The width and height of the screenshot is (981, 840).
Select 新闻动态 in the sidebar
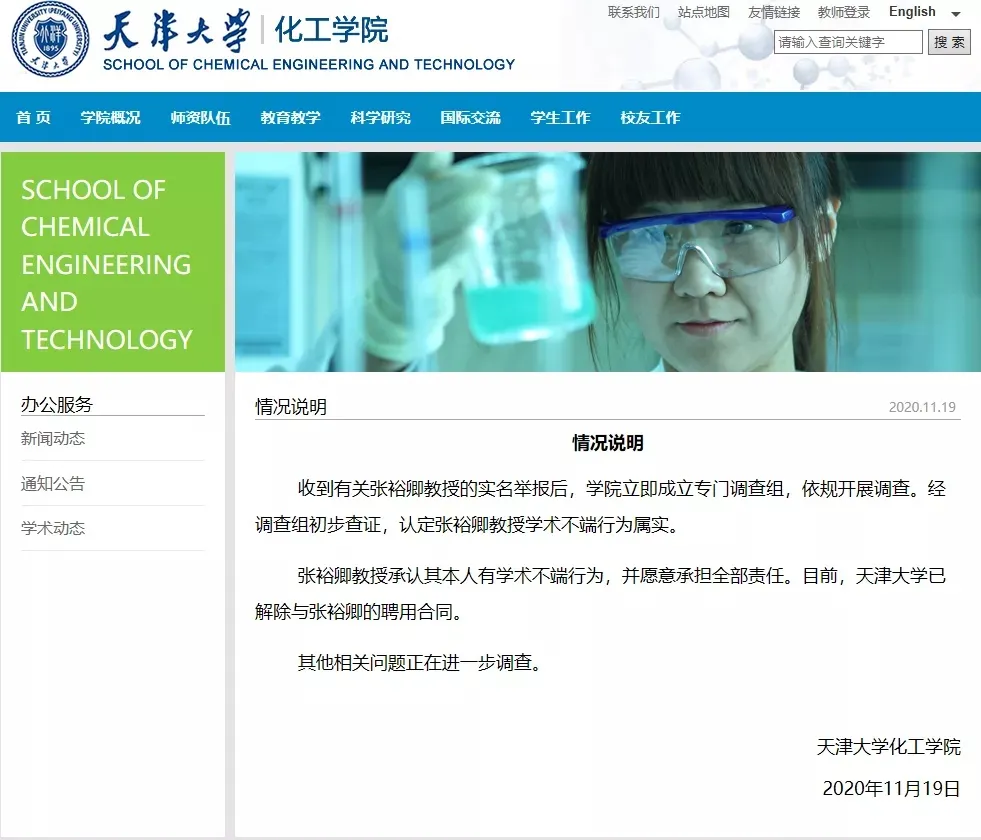(53, 438)
